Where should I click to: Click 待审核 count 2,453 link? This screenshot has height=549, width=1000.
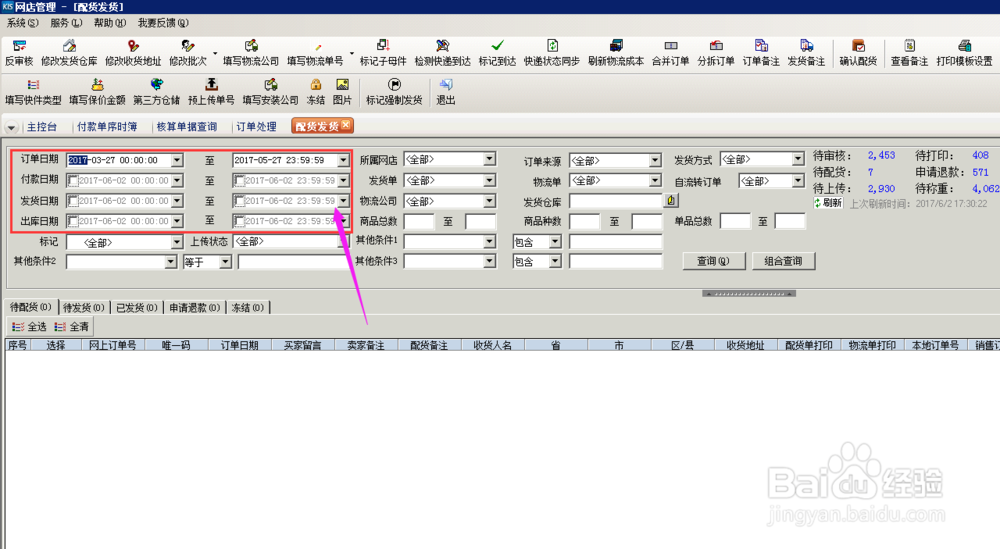pos(881,155)
